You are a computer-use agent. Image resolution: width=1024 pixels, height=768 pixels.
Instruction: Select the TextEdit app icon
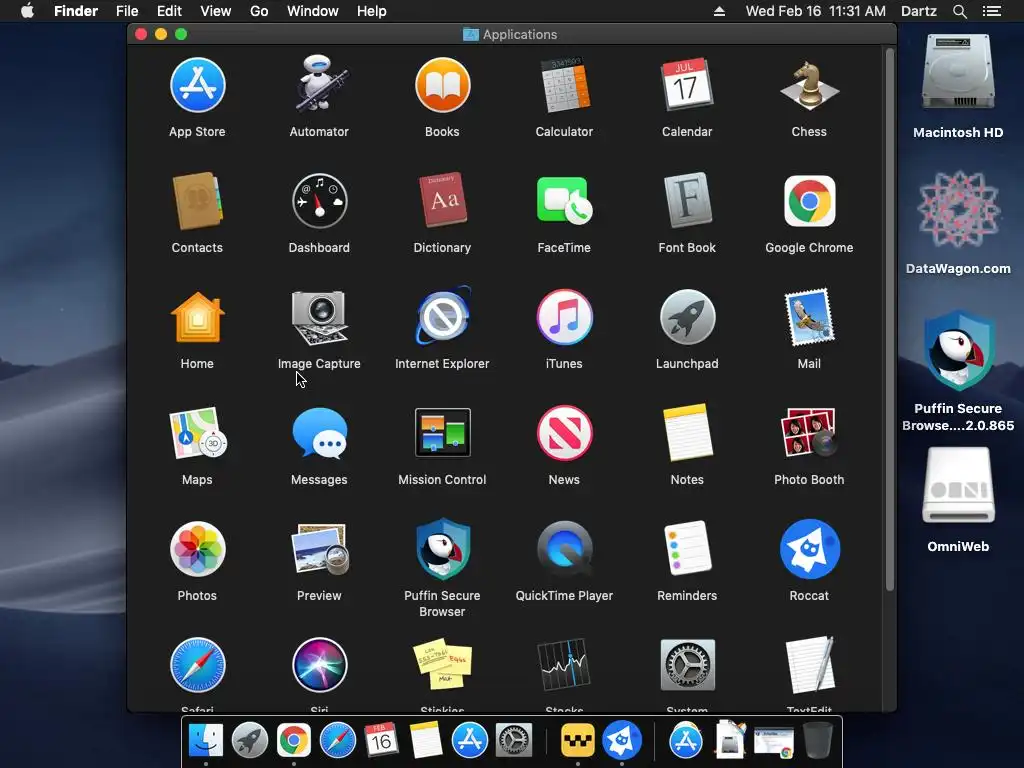click(809, 665)
